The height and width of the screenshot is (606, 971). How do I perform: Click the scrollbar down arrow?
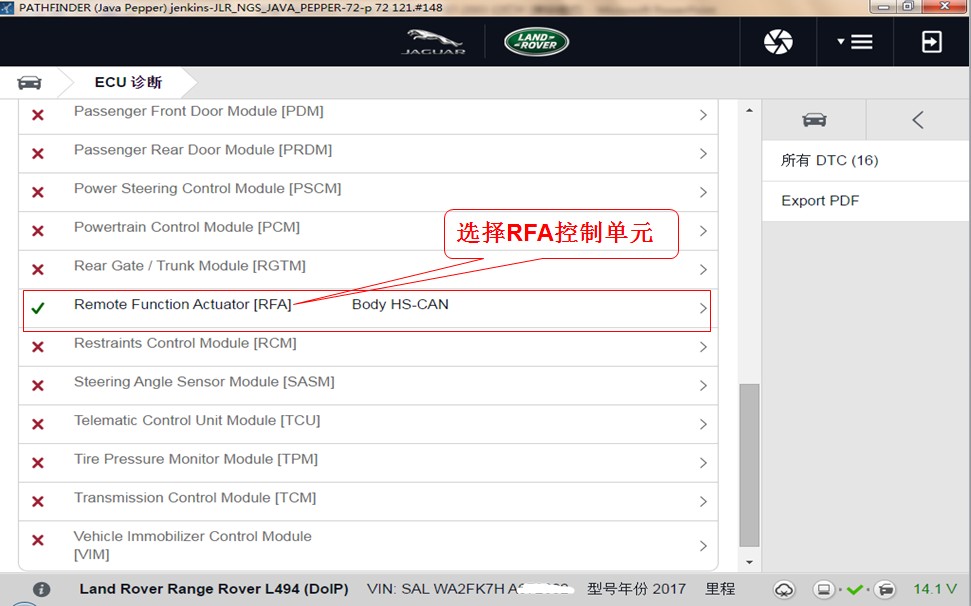[x=749, y=562]
